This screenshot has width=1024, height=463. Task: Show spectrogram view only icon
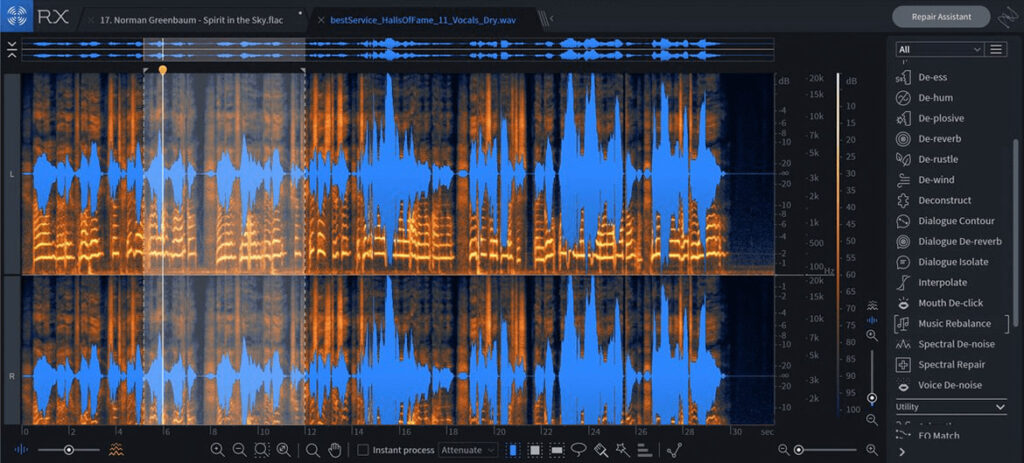coord(116,450)
